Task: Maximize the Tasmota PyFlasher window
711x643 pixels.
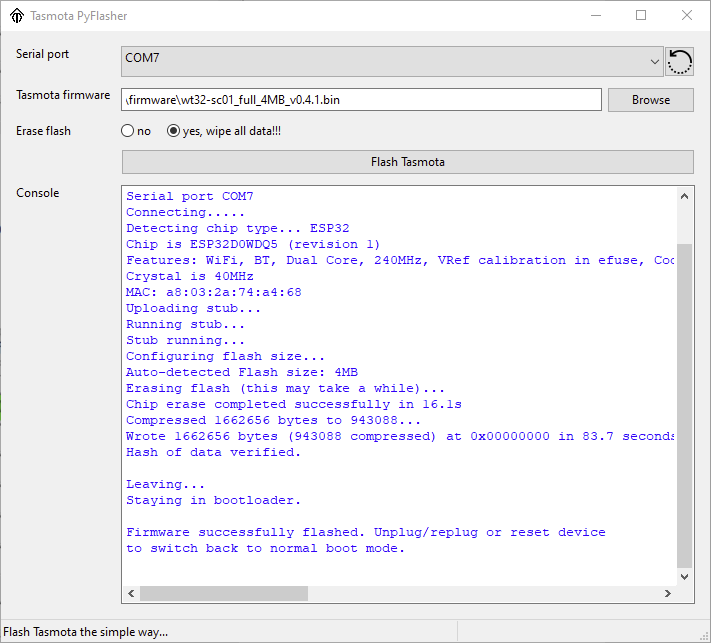Action: [x=641, y=16]
